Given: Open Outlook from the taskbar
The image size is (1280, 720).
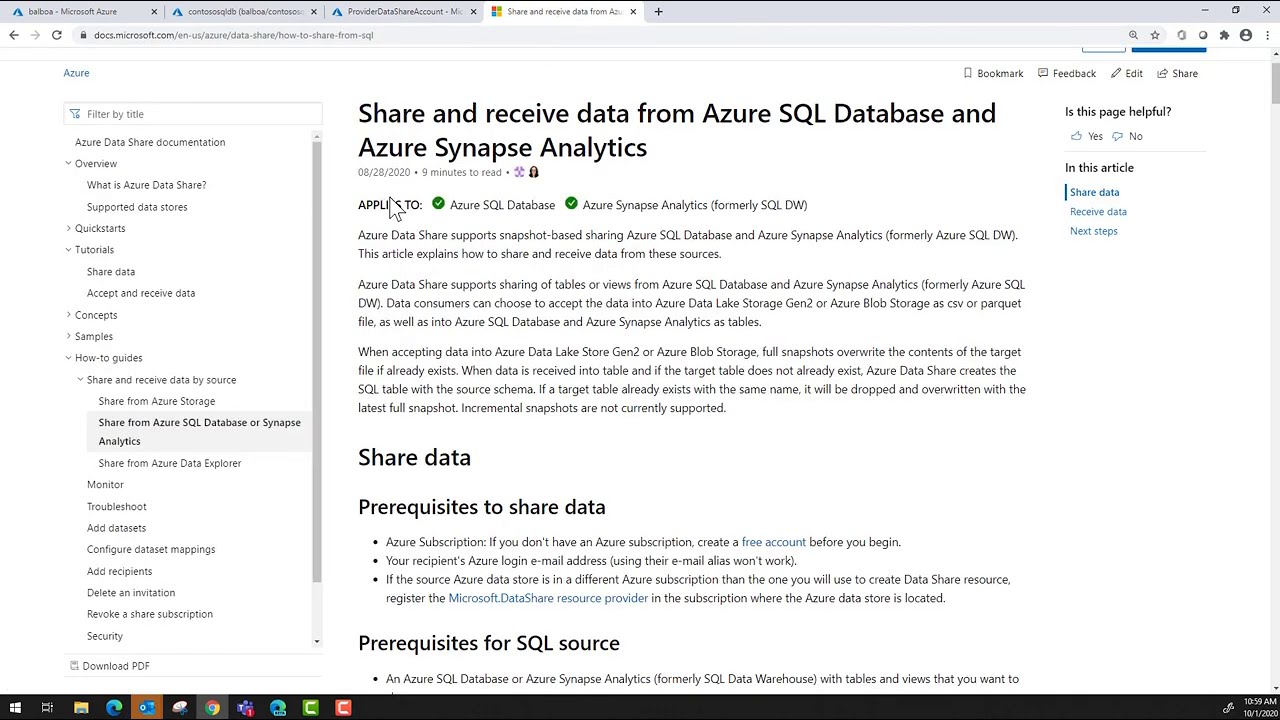Looking at the screenshot, I should [x=147, y=708].
